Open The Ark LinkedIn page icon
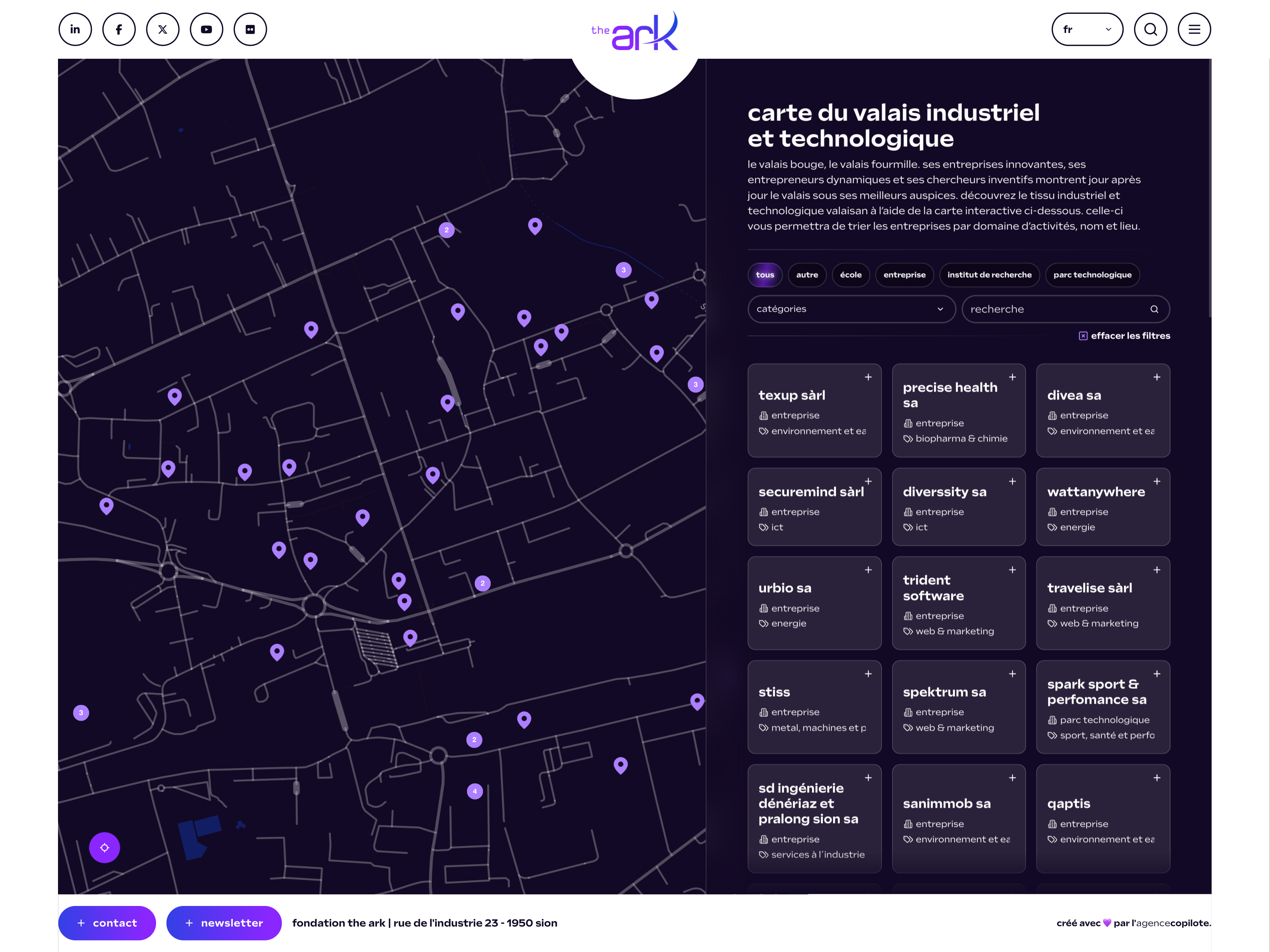 click(75, 29)
